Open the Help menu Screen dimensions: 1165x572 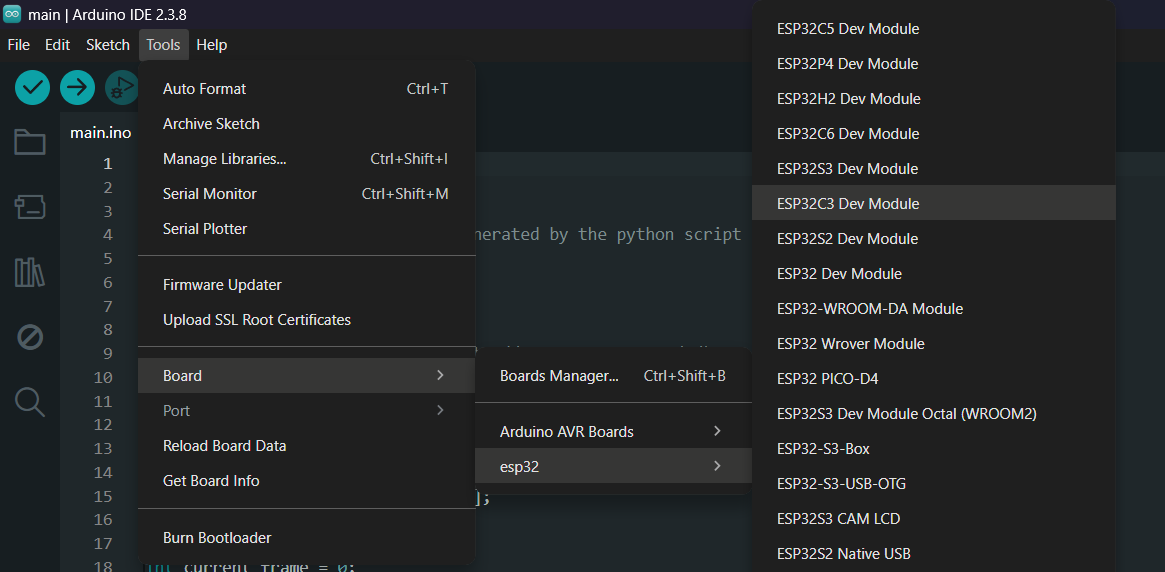212,45
